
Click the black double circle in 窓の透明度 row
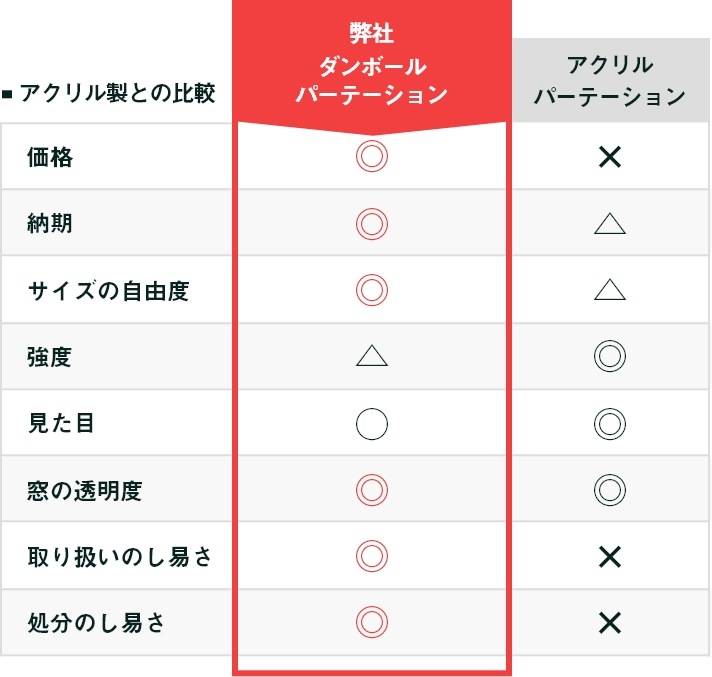pos(609,490)
